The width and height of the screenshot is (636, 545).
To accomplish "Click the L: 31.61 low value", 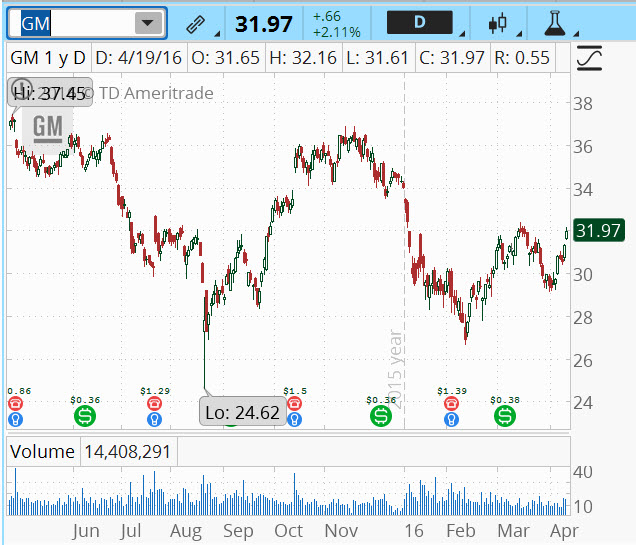I will [x=377, y=58].
